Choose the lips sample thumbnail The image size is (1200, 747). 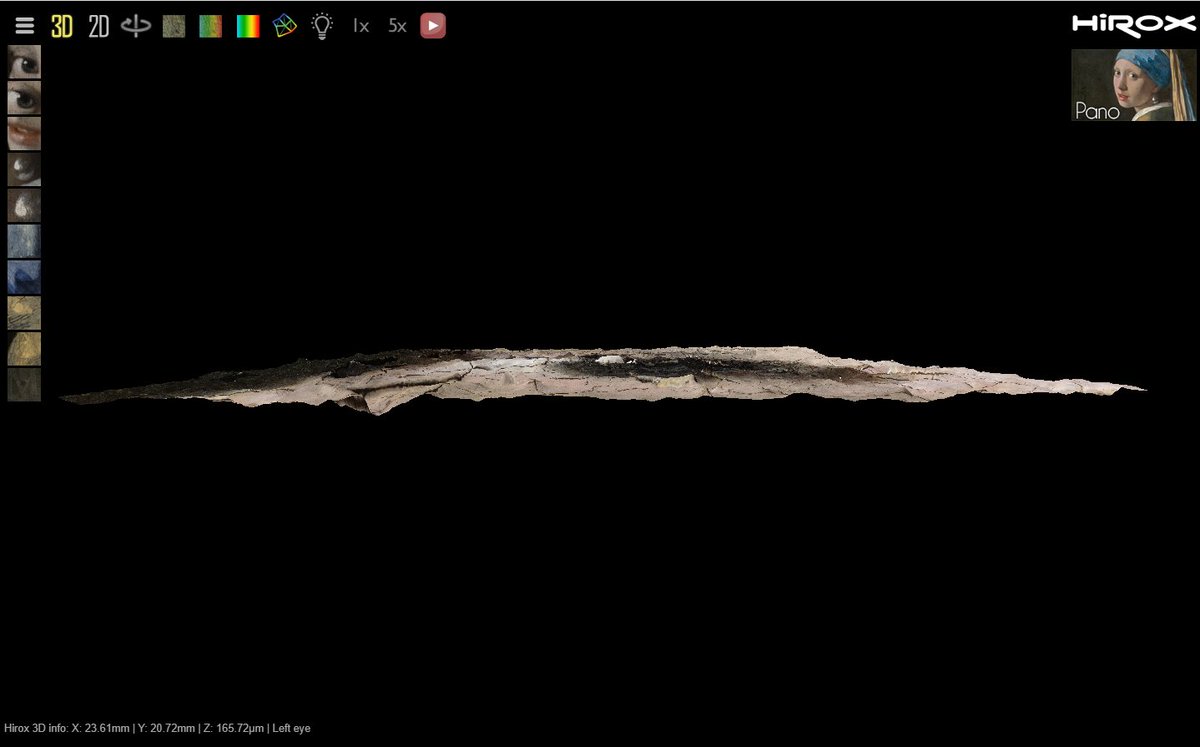pos(24,133)
